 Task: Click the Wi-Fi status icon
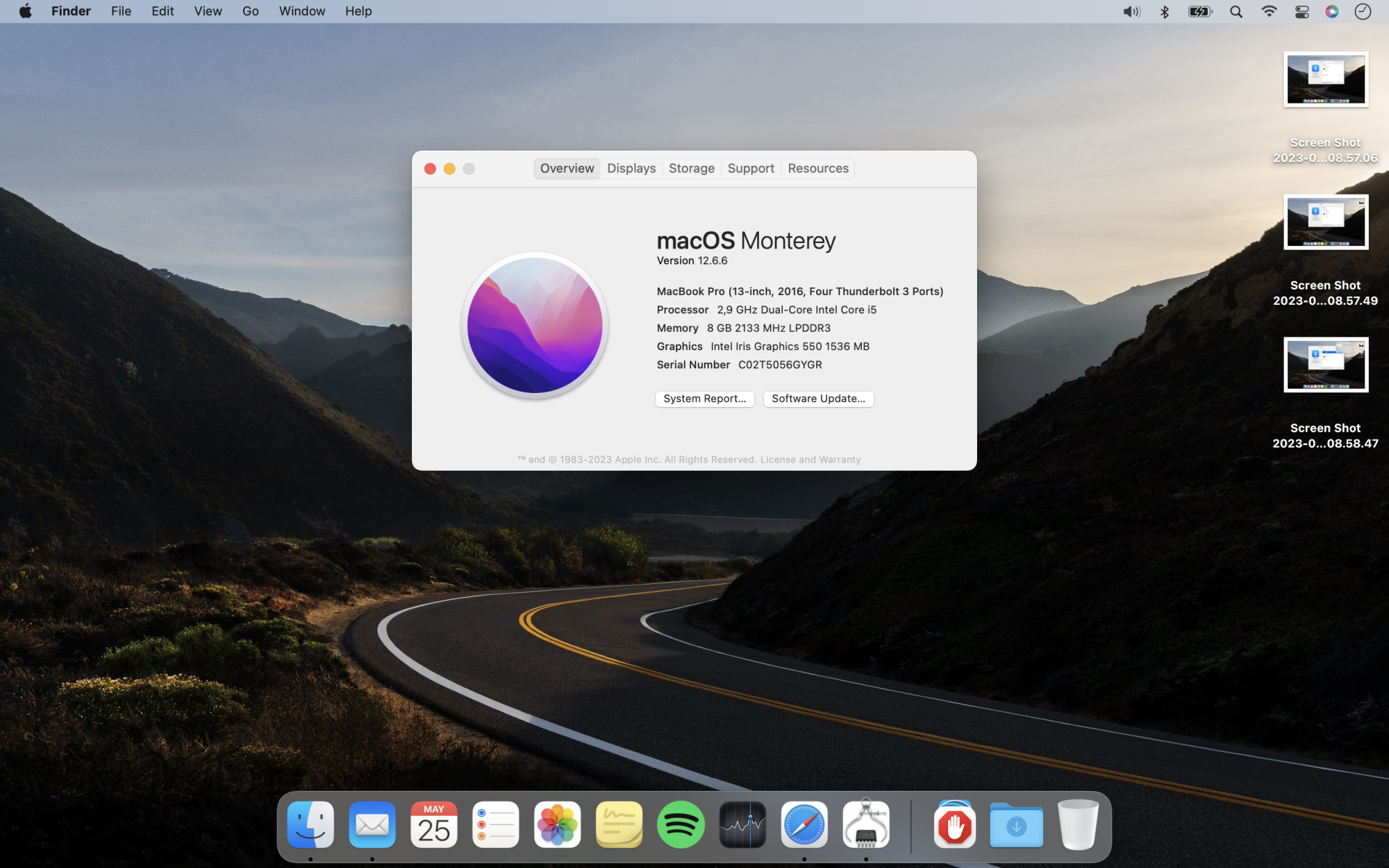[1269, 12]
